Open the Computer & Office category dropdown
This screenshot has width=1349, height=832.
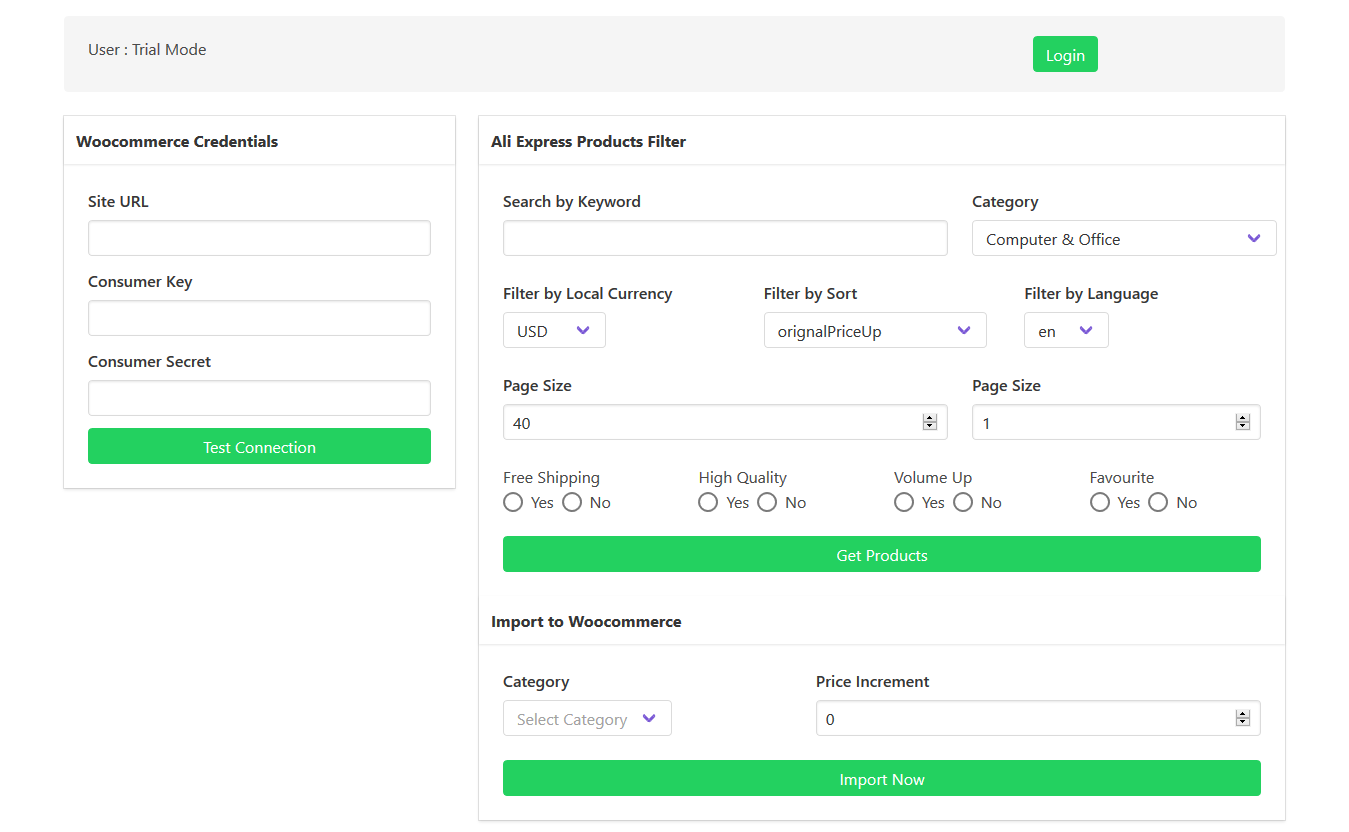tap(1124, 238)
